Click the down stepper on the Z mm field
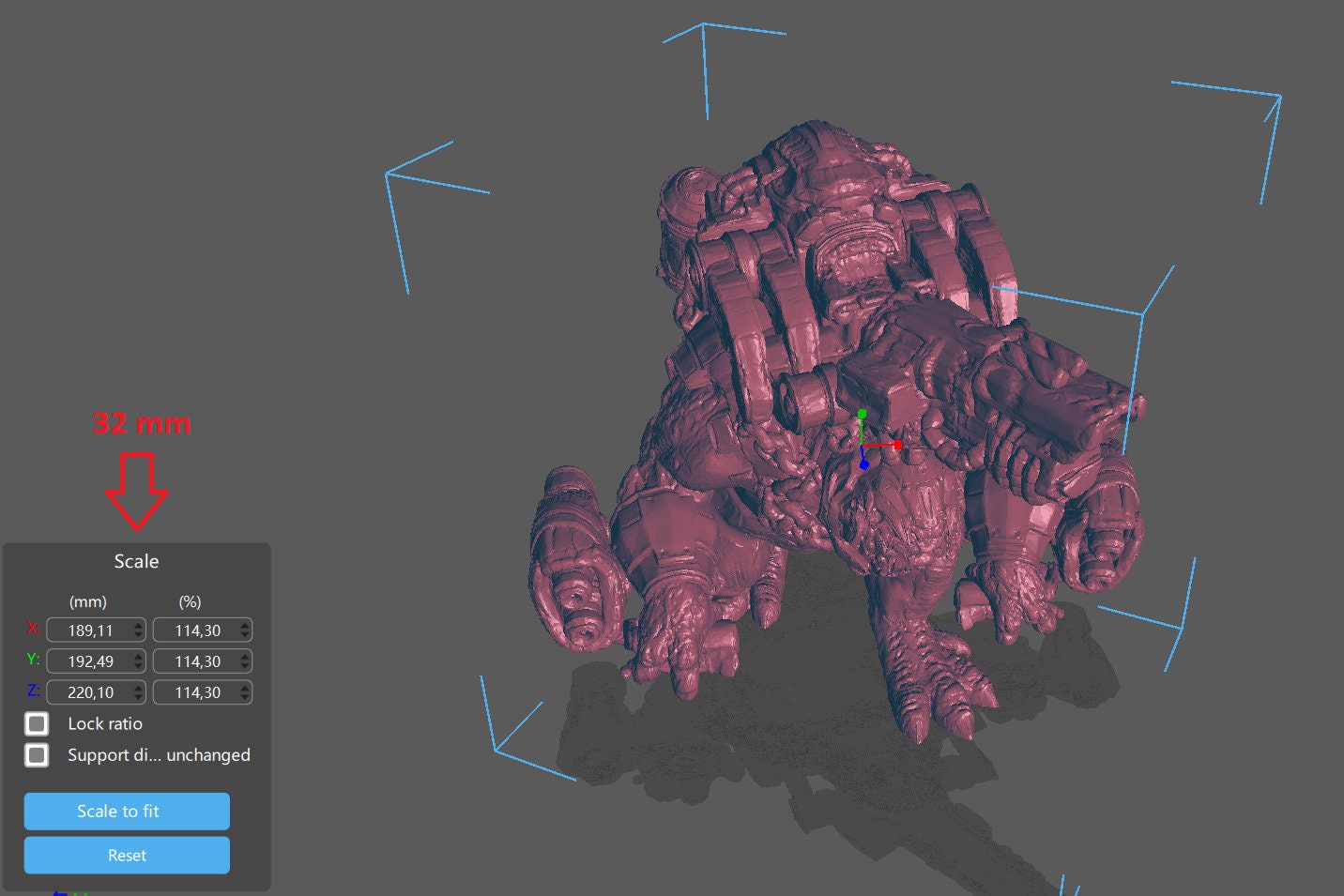Image resolution: width=1344 pixels, height=896 pixels. tap(139, 696)
